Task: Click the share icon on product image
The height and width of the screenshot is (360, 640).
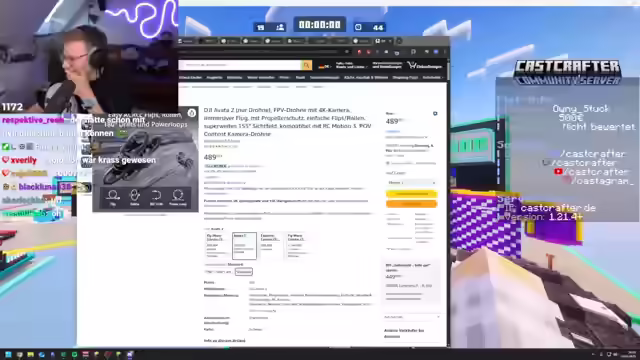Action: (x=191, y=113)
